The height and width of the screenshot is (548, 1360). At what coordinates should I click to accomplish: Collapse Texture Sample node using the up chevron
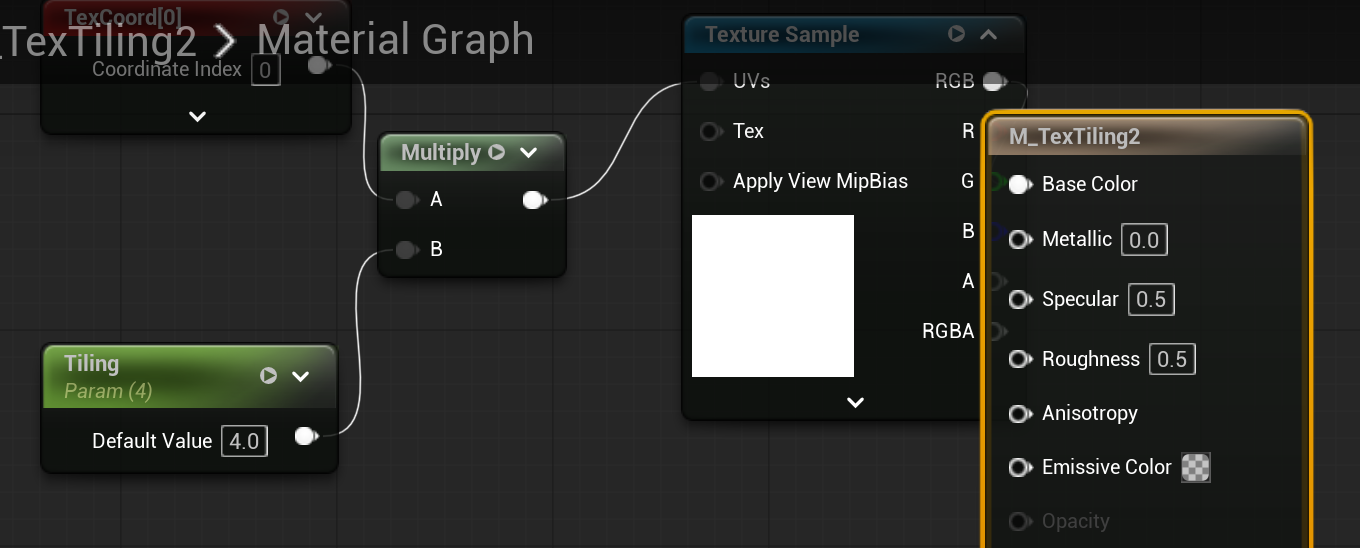coord(989,34)
